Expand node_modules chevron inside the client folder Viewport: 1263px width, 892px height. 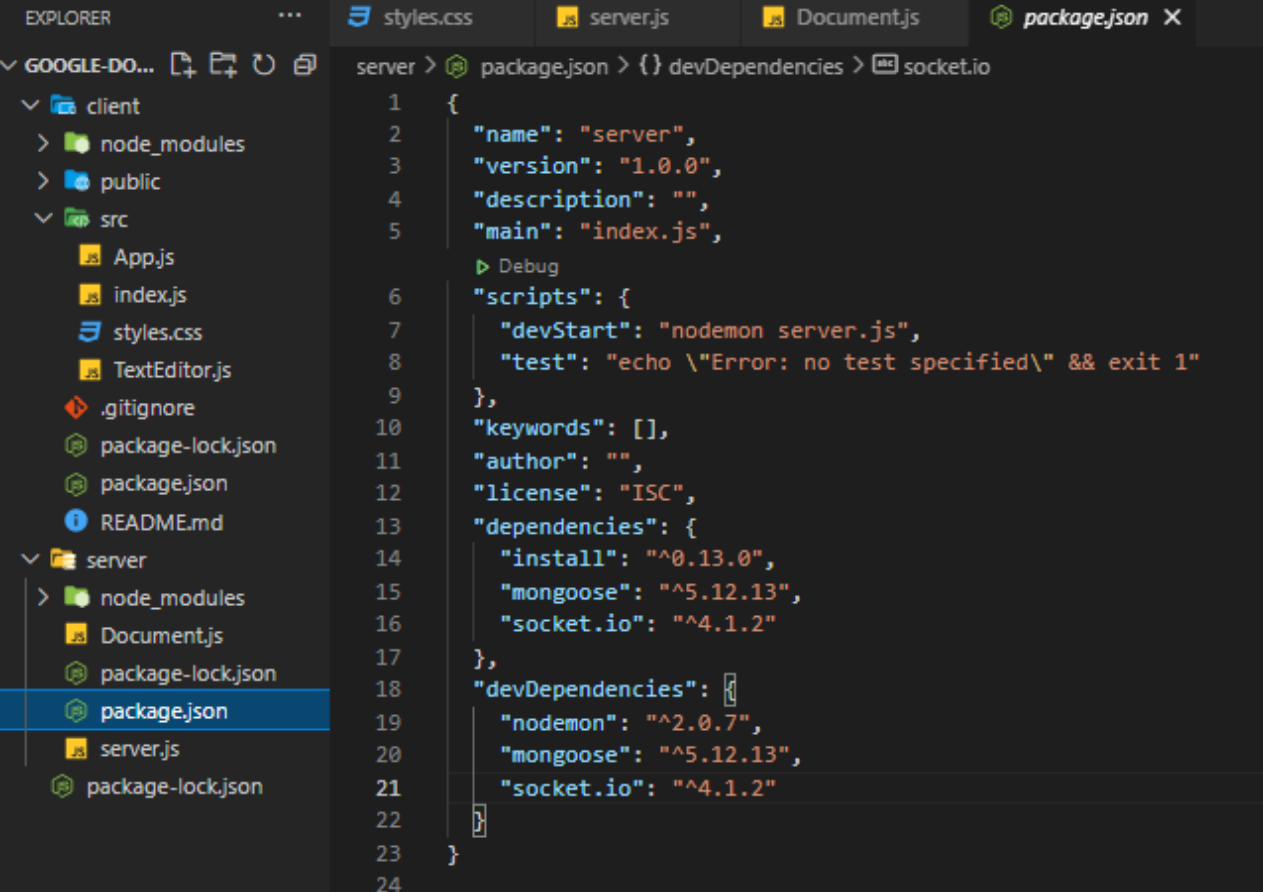[43, 144]
